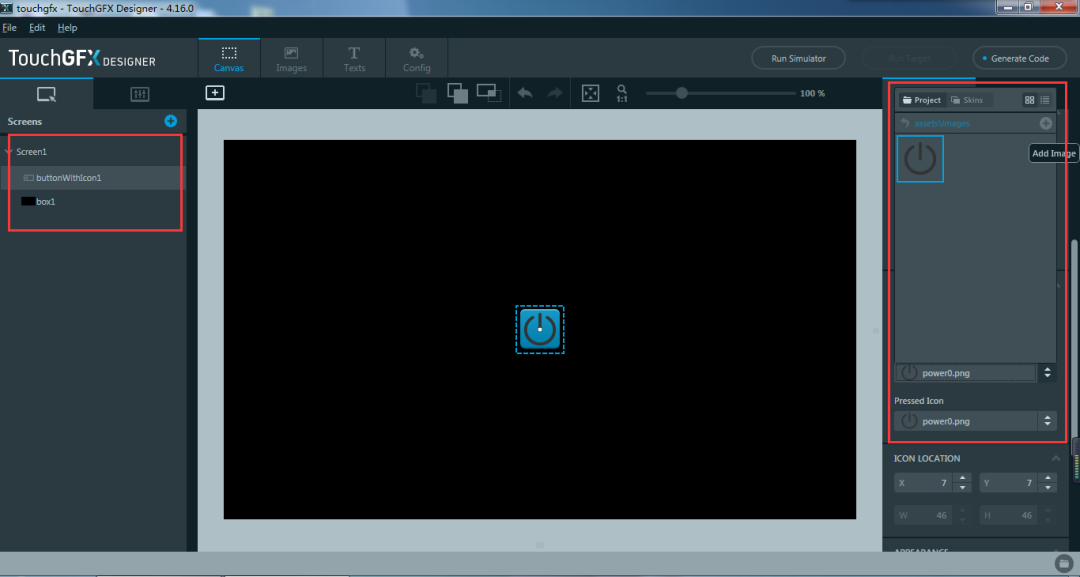The width and height of the screenshot is (1080, 577).
Task: Click the 1:1 zoom ratio icon
Action: click(x=622, y=93)
